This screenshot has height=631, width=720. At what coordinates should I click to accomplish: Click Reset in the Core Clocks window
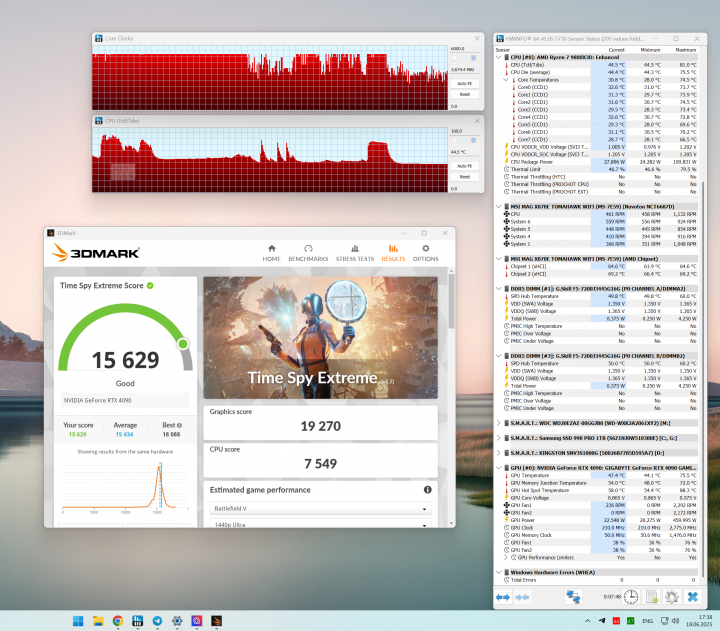pos(465,94)
